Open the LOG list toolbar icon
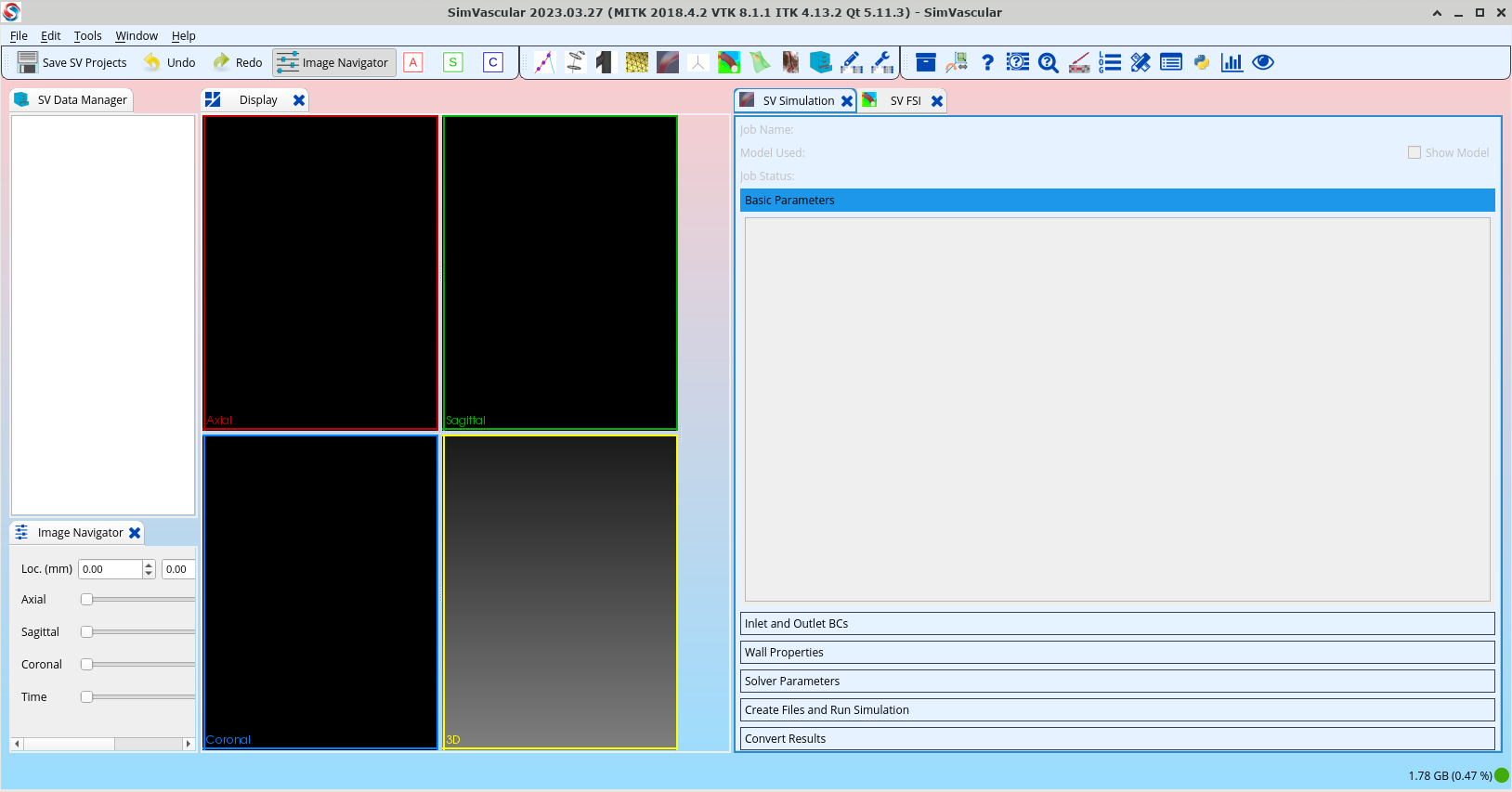 coord(1110,62)
